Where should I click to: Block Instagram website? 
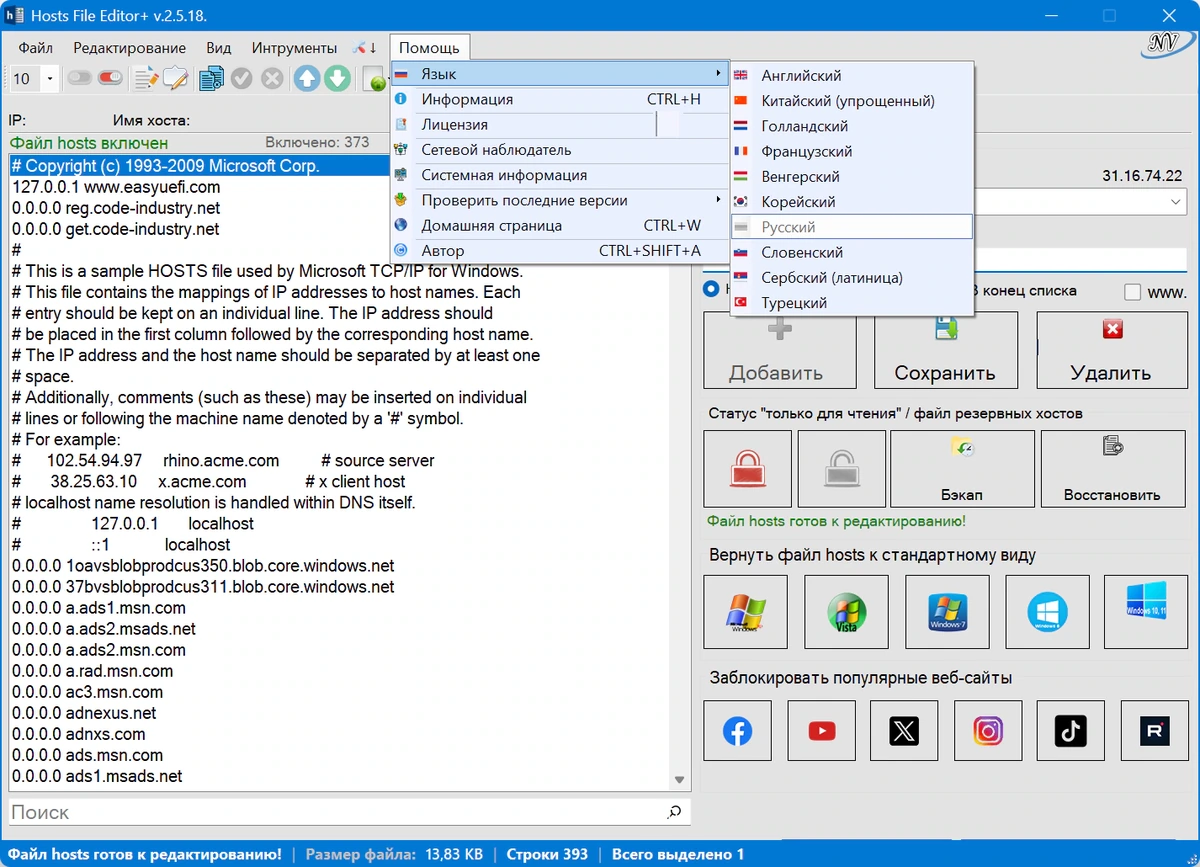[988, 732]
